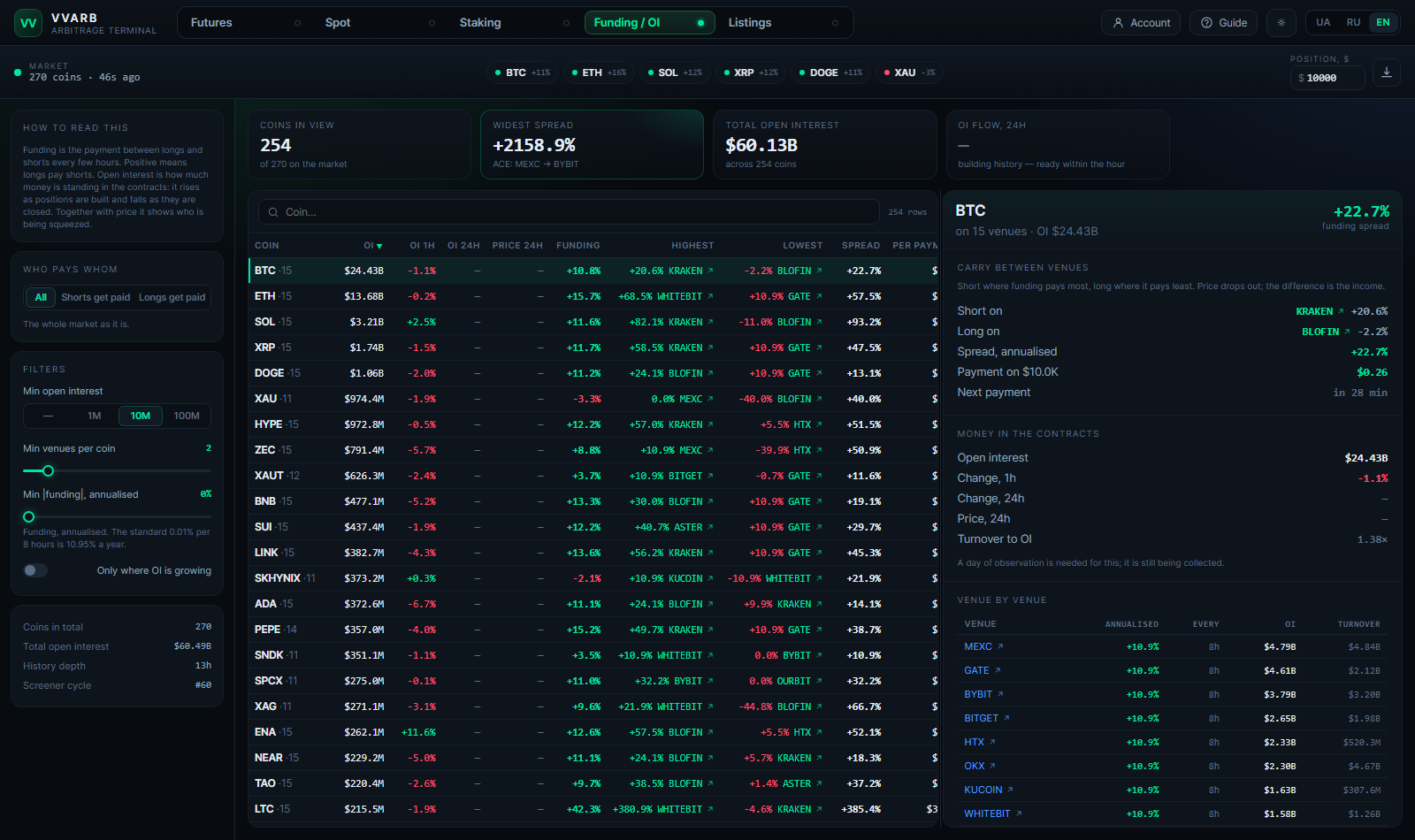This screenshot has height=840, width=1415.
Task: Enable the Only where OI is growing toggle
Action: (x=35, y=570)
